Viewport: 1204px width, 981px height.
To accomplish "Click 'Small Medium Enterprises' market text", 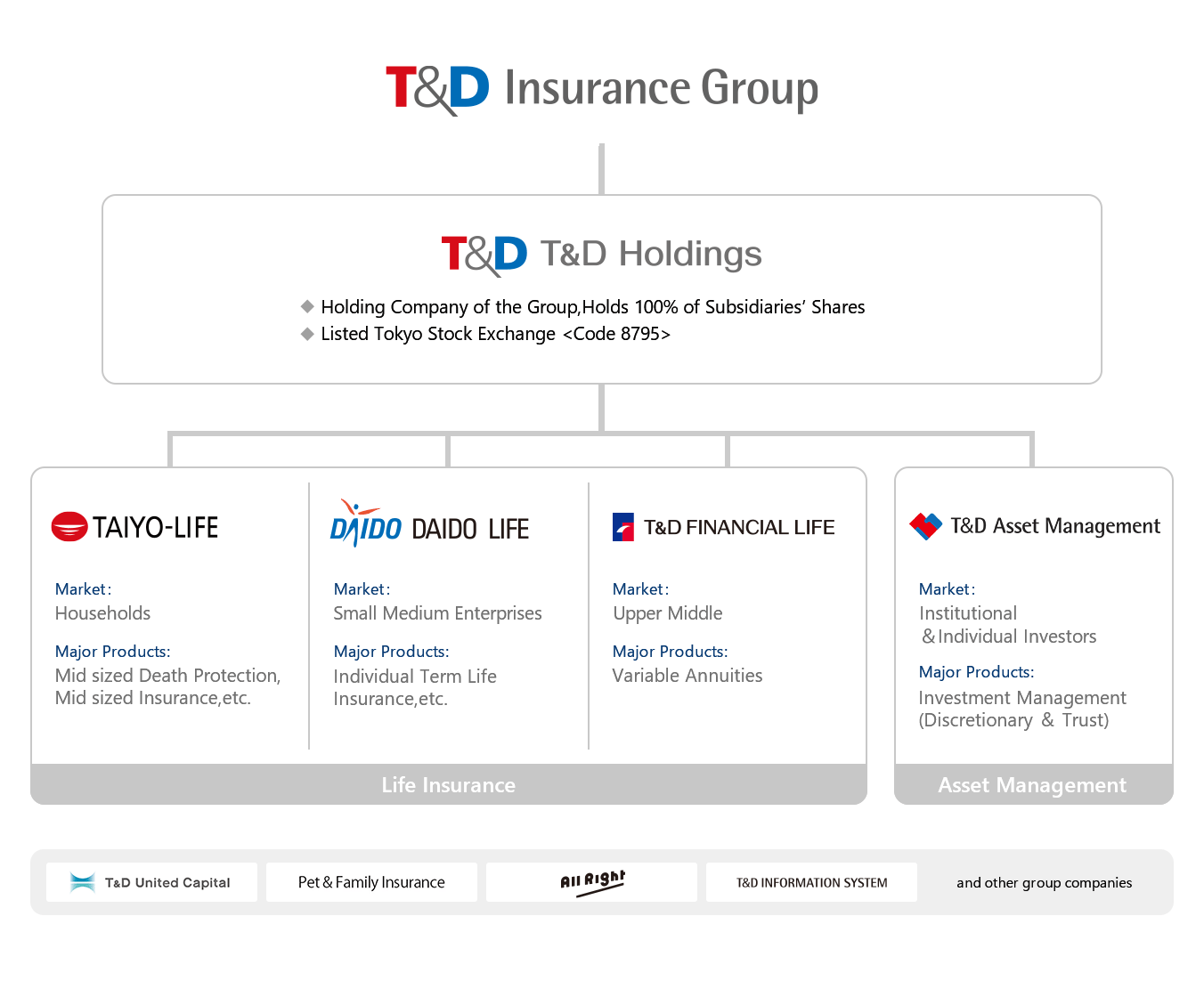I will click(x=437, y=613).
